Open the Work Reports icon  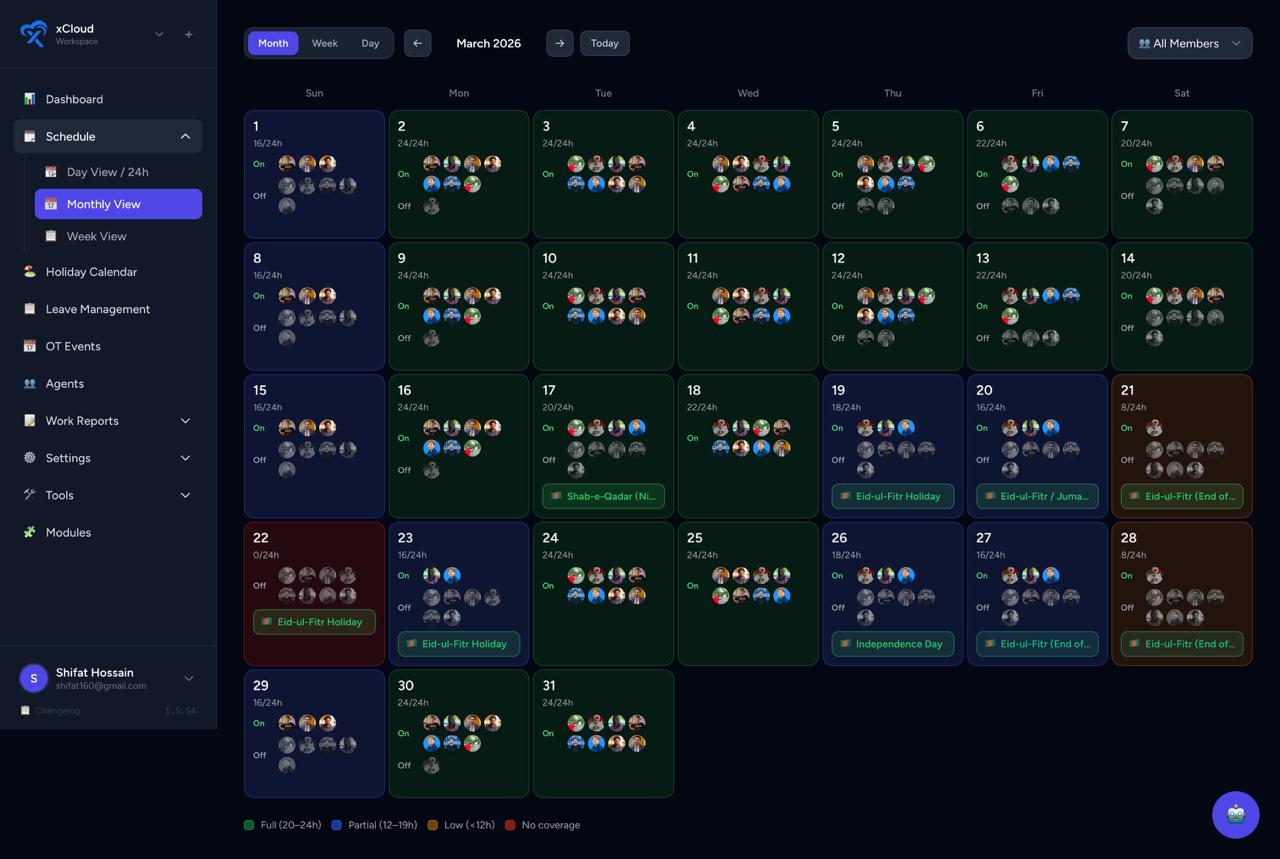[29, 420]
